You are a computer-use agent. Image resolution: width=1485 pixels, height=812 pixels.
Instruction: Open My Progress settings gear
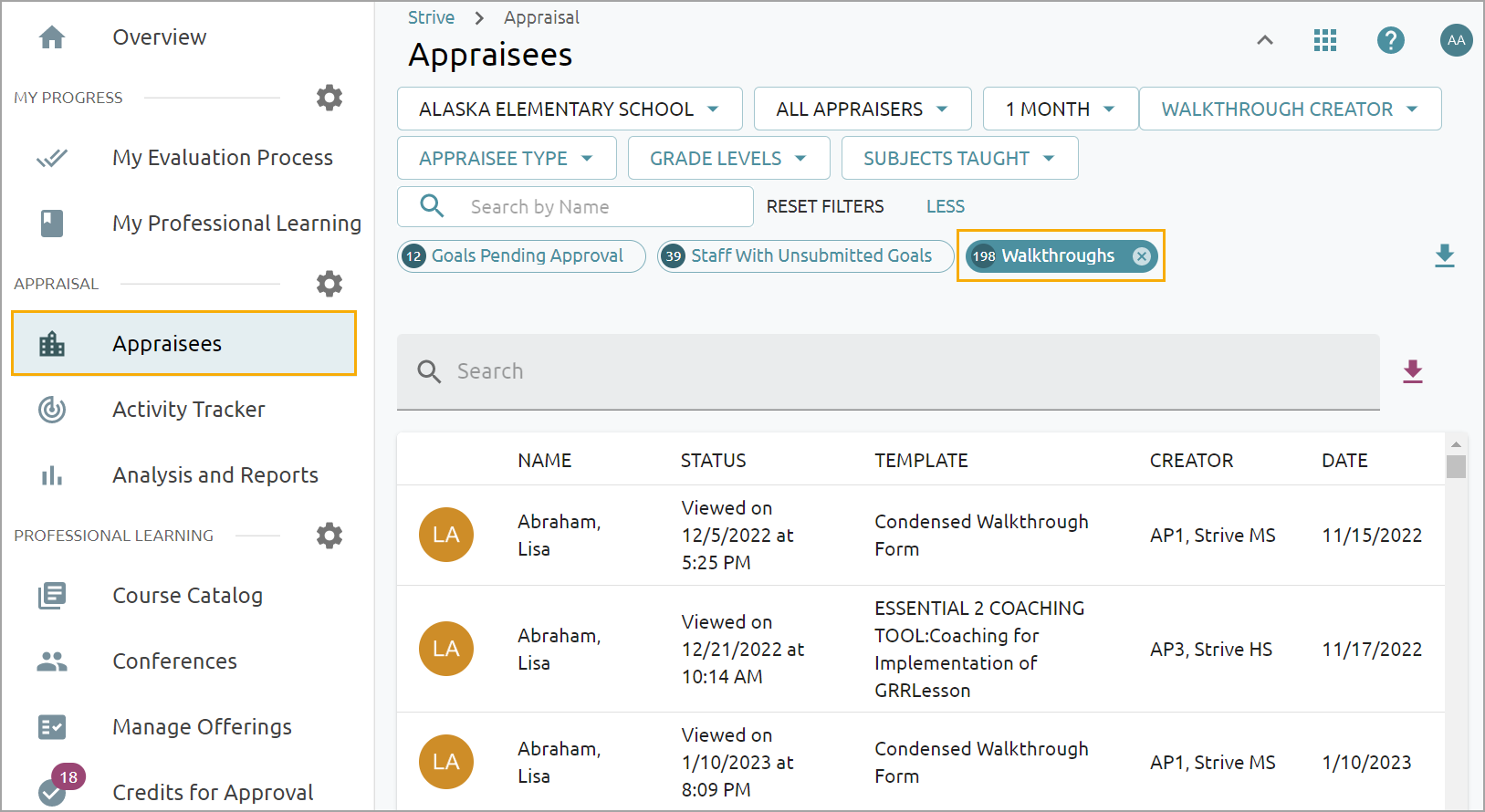[x=329, y=98]
